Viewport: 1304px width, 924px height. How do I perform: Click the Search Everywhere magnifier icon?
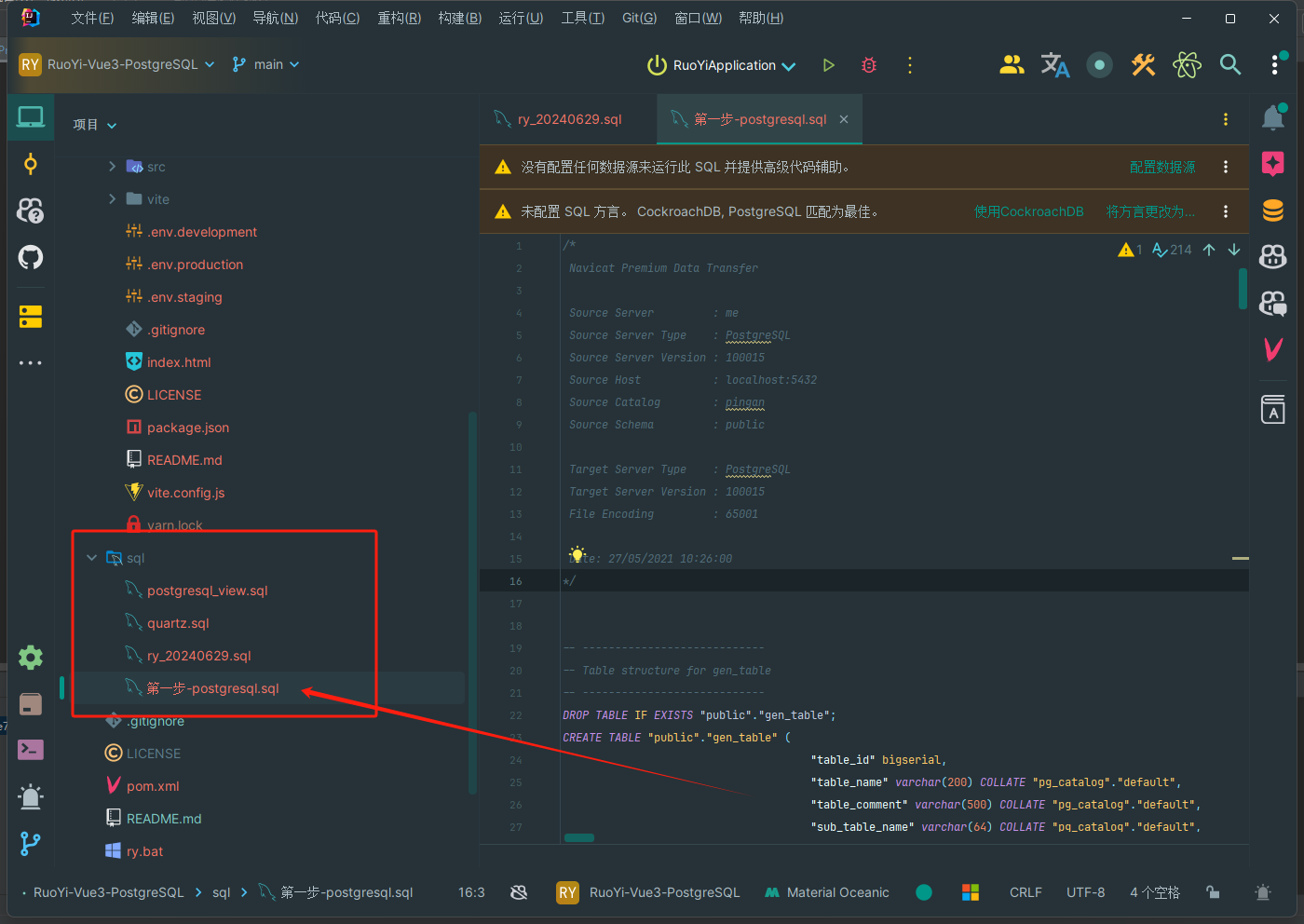[1230, 64]
